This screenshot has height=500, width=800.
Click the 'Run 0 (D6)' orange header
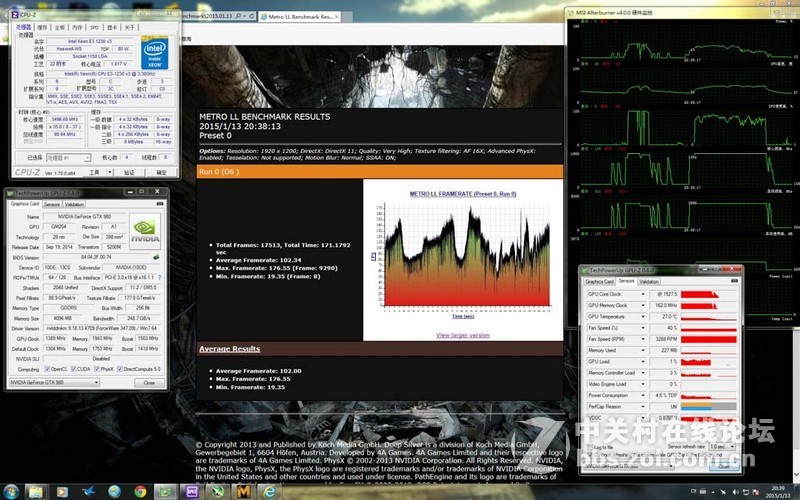pyautogui.click(x=380, y=171)
